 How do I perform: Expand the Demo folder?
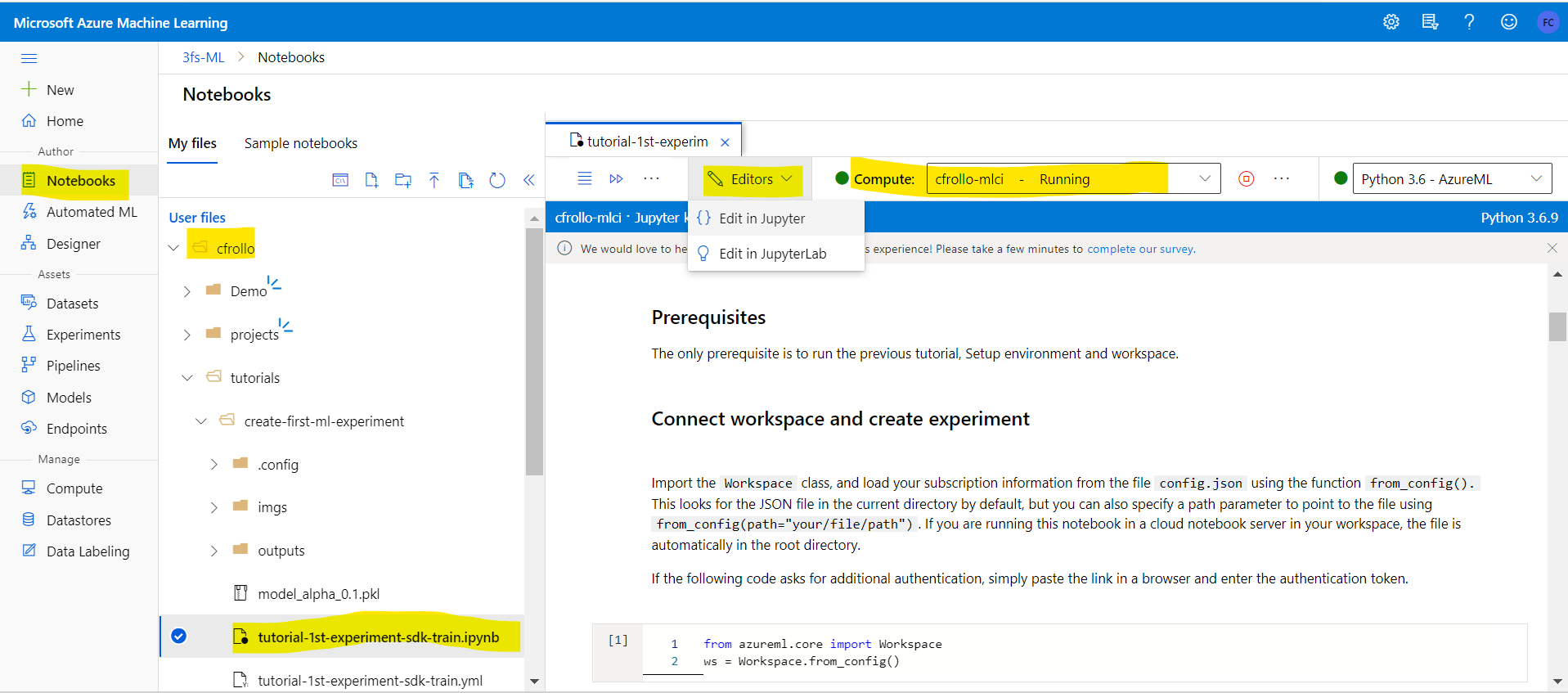click(x=187, y=291)
